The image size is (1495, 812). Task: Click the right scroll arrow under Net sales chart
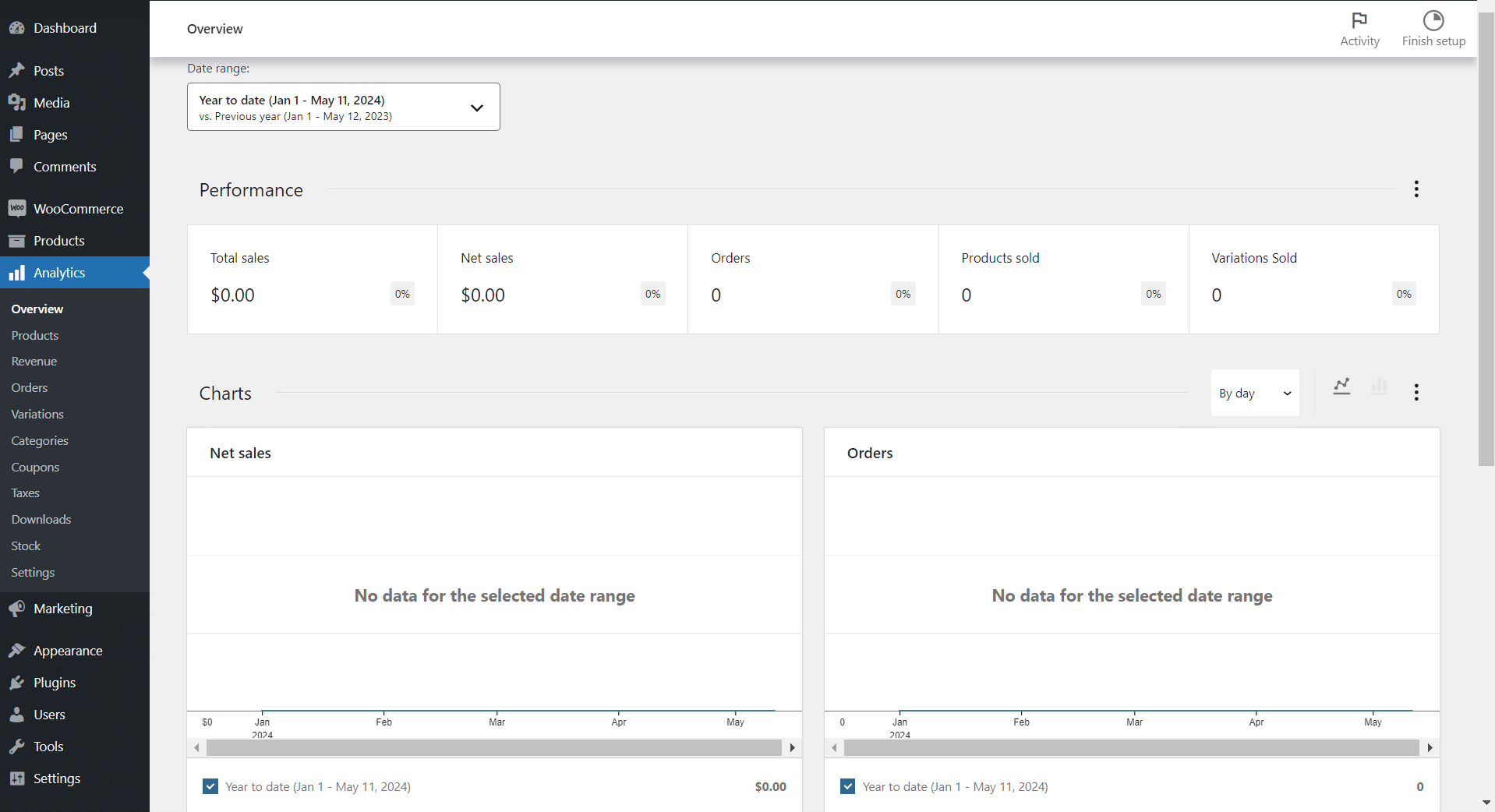coord(792,747)
